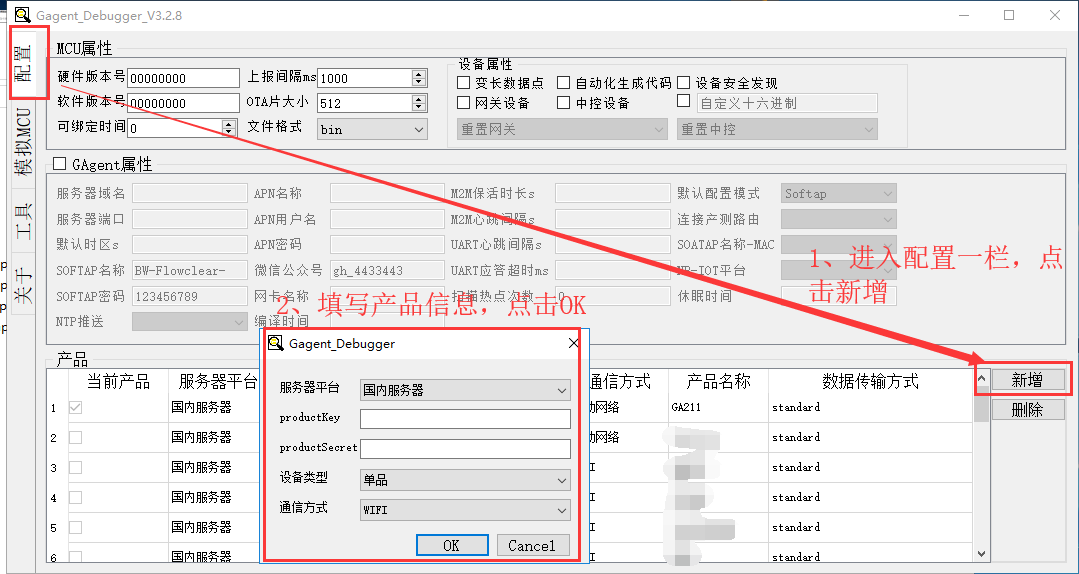Check the 设备安全发现 option

pyautogui.click(x=684, y=83)
